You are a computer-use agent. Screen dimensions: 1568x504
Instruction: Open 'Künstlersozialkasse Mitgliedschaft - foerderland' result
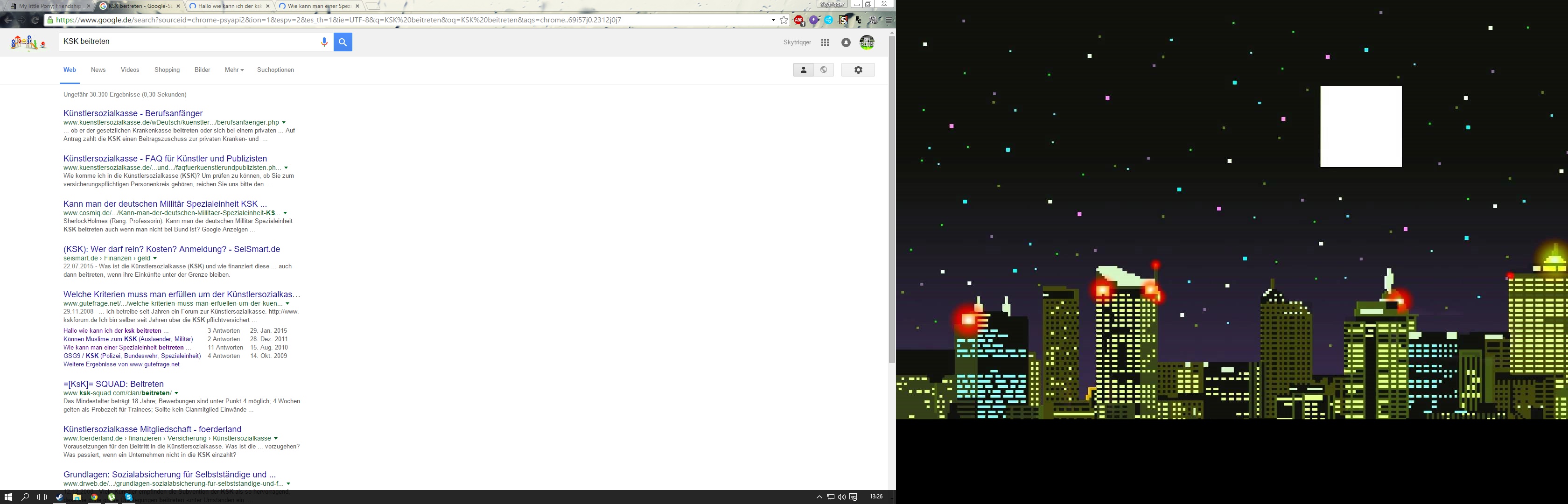click(x=152, y=429)
